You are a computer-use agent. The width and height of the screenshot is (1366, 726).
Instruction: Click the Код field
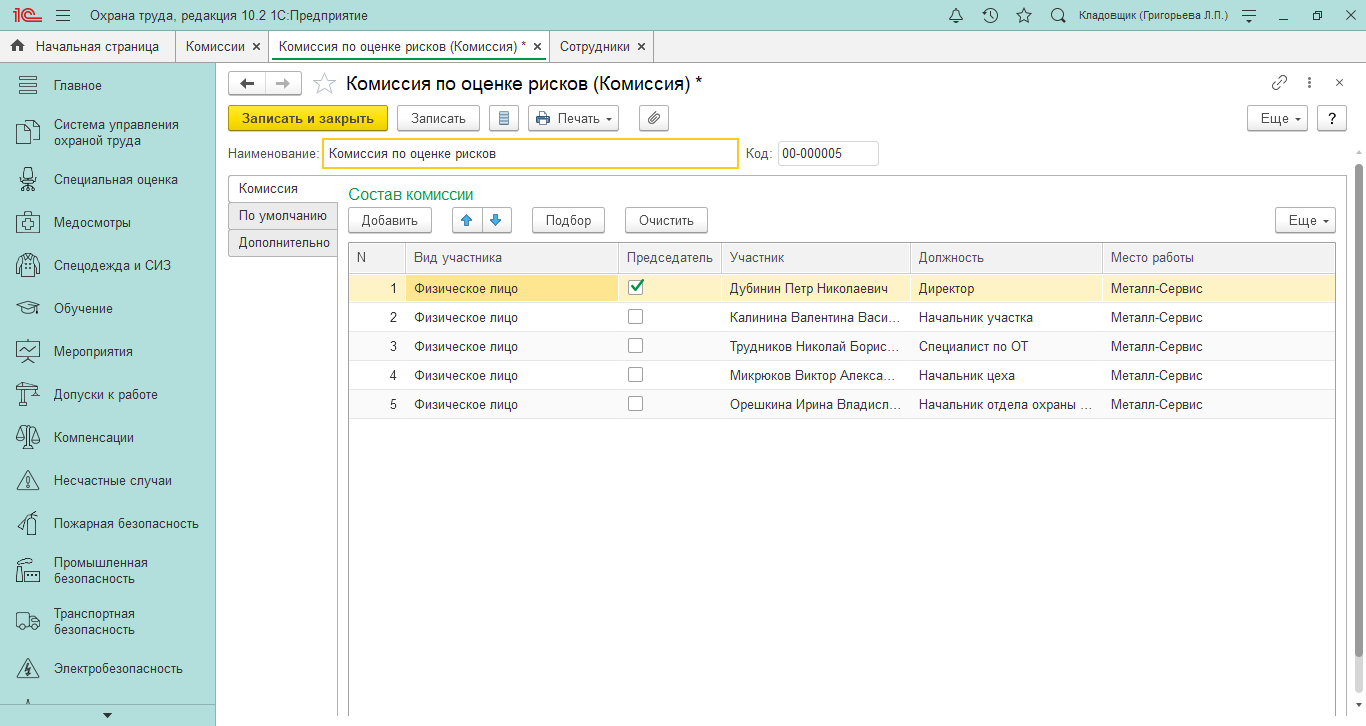[828, 154]
